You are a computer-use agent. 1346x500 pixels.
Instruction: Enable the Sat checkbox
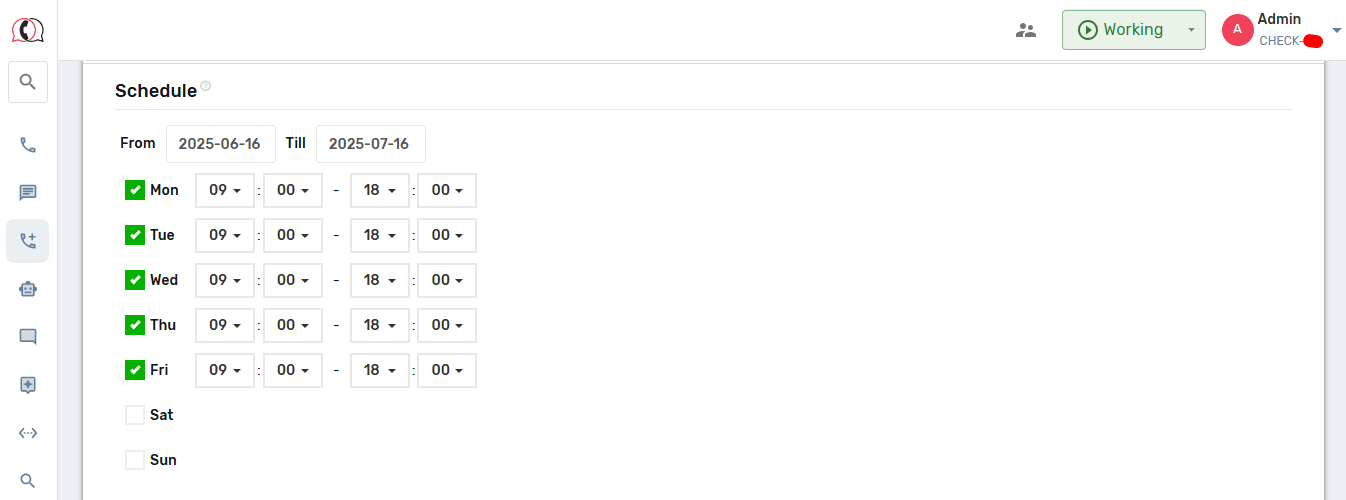coord(135,415)
